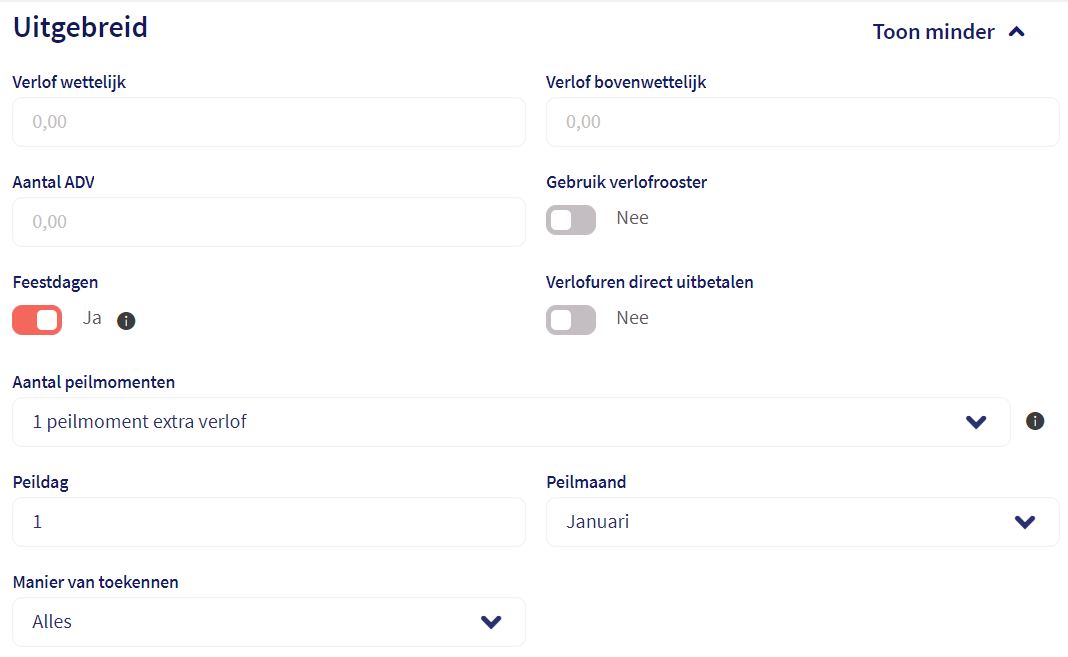Turn on Verlofuren direct uitbetalen switch
The height and width of the screenshot is (657, 1068).
(x=571, y=320)
